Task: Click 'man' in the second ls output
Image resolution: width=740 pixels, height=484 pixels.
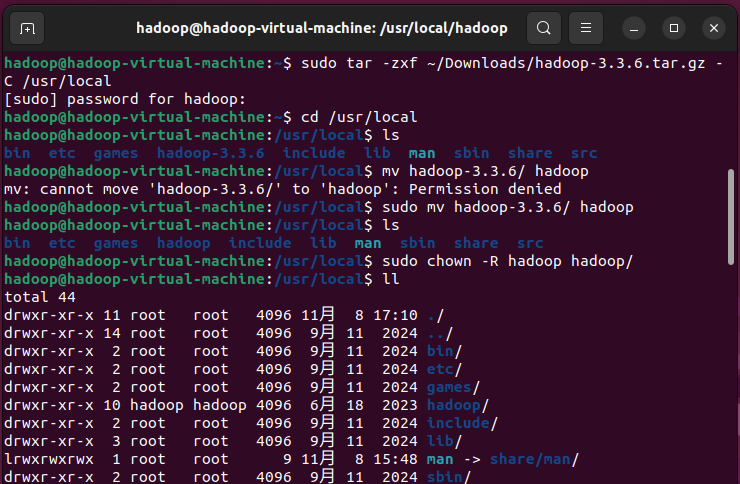Action: [368, 243]
